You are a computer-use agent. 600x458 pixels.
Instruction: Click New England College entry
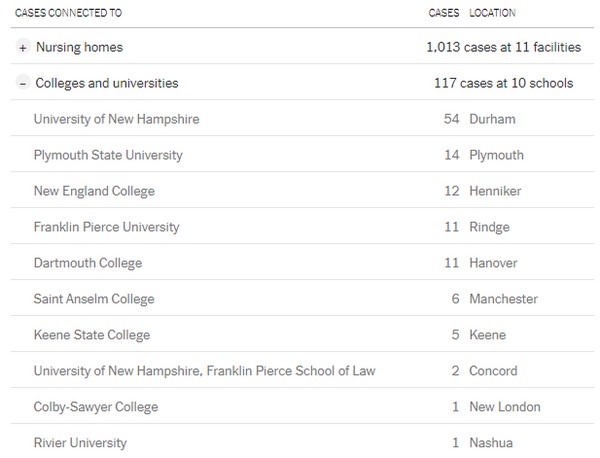[94, 191]
